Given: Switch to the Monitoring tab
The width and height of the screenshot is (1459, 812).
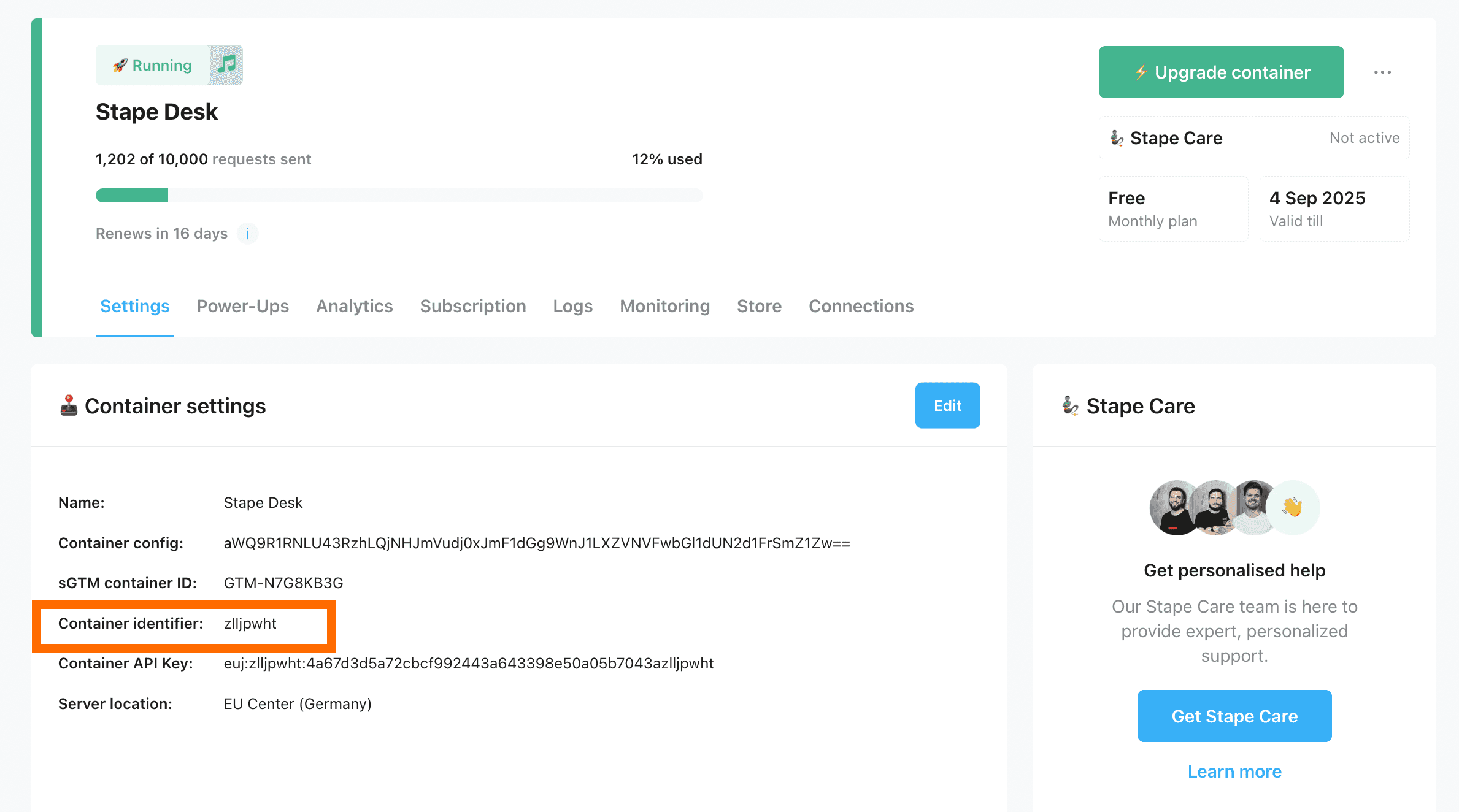Looking at the screenshot, I should point(664,306).
